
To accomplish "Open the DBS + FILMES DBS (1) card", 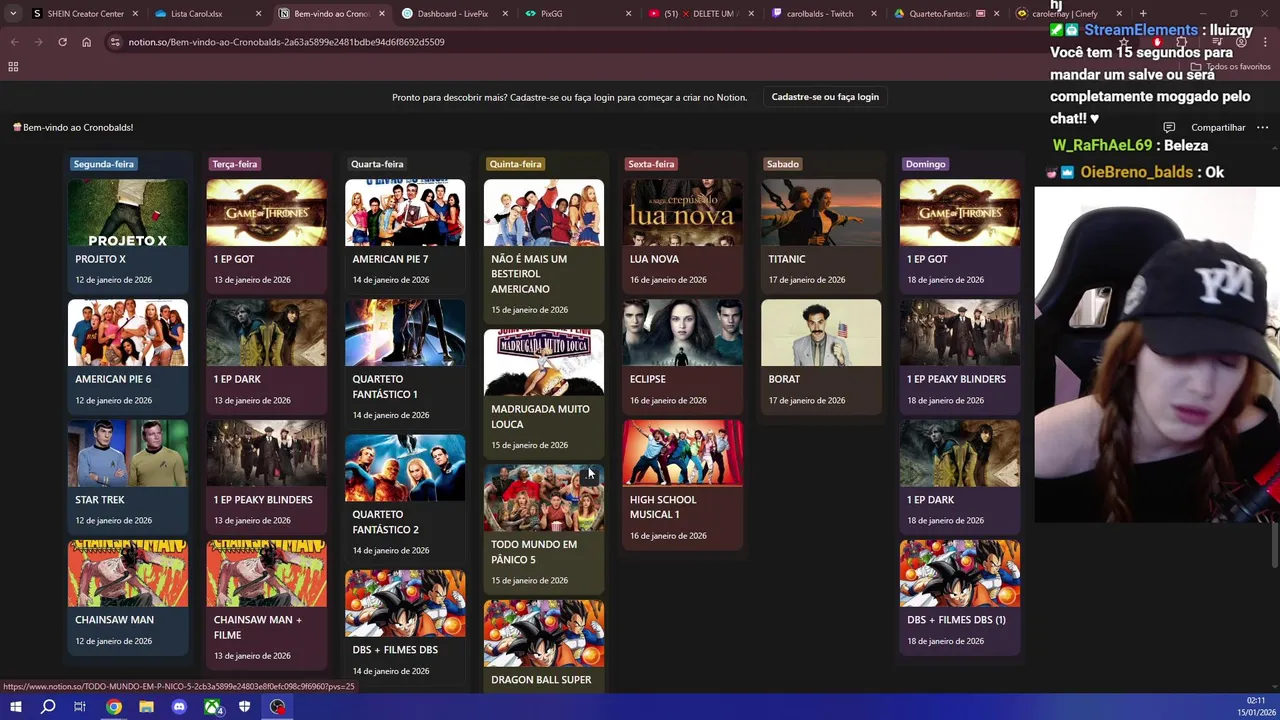I will pos(960,597).
